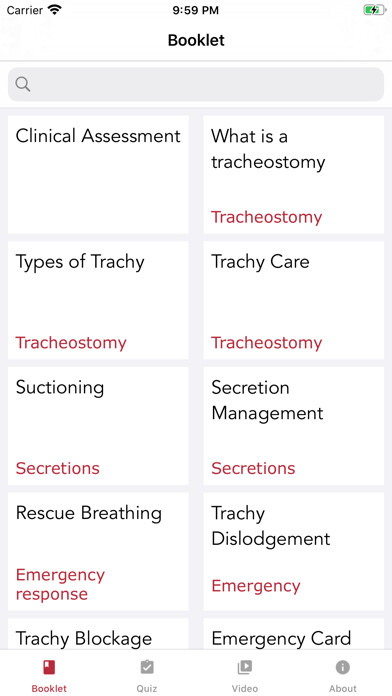
Task: Open the Rescue Breathing card
Action: pos(98,551)
